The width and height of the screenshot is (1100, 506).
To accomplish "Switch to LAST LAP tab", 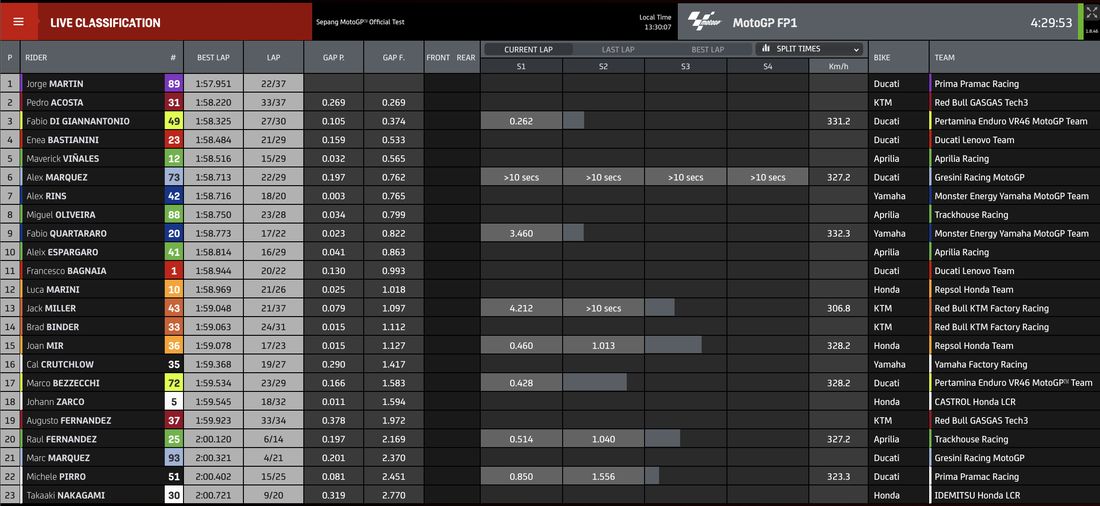I will (x=618, y=50).
